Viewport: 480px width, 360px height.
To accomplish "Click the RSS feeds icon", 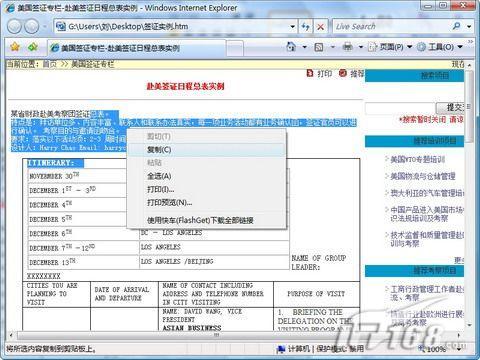I will [319, 47].
